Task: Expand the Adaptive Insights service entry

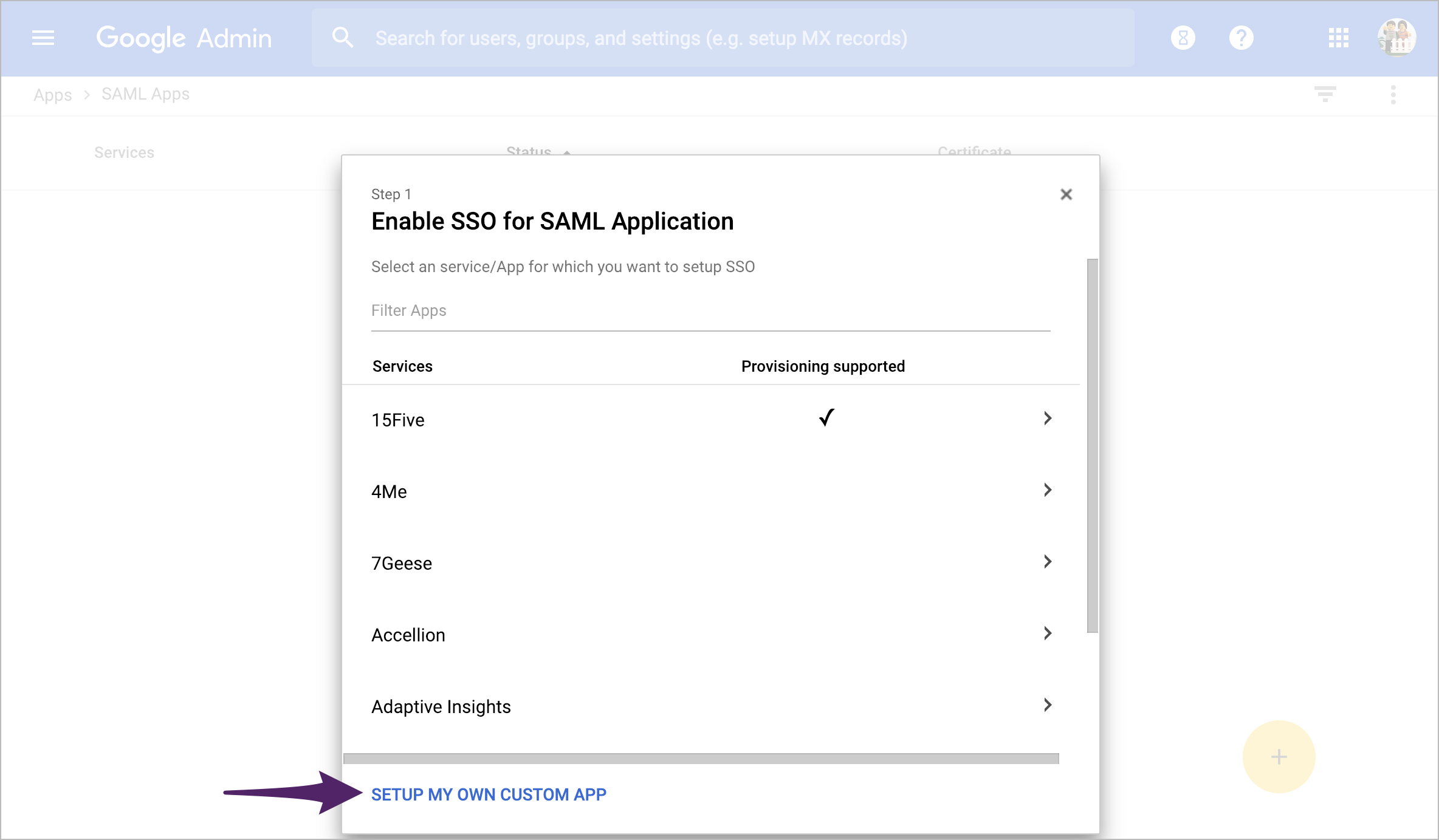Action: click(x=1047, y=705)
